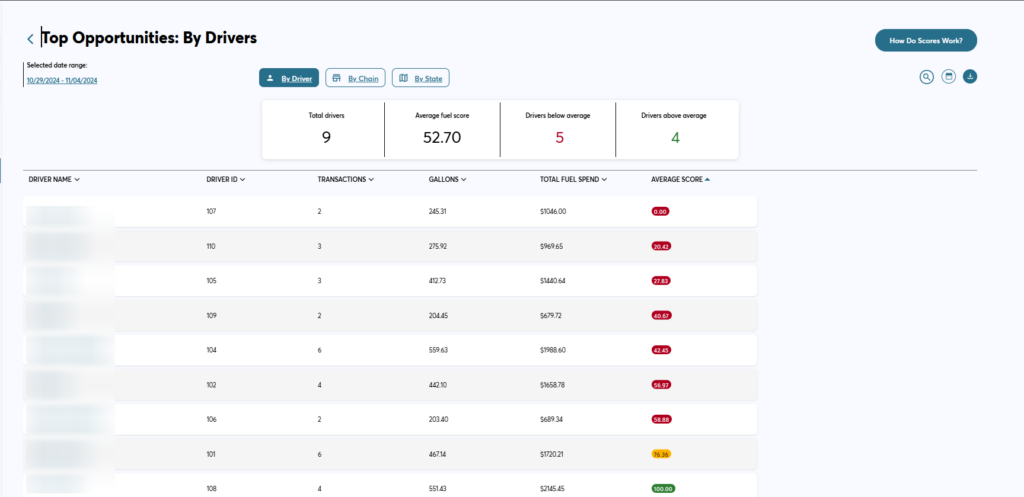
Task: Click fuel spend value $2145.45
Action: [553, 489]
